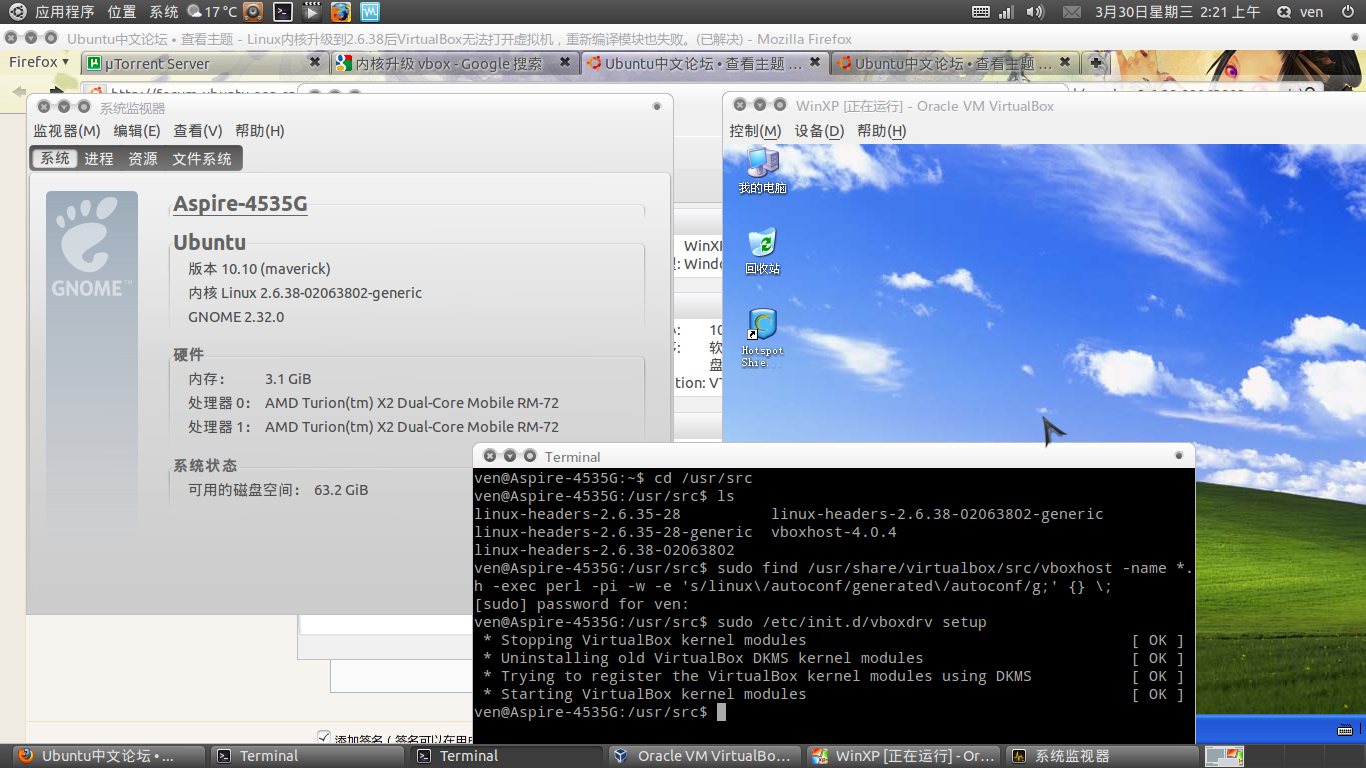
Task: Select the 内核升级 vbox Google 搜索 tab
Action: pos(455,63)
